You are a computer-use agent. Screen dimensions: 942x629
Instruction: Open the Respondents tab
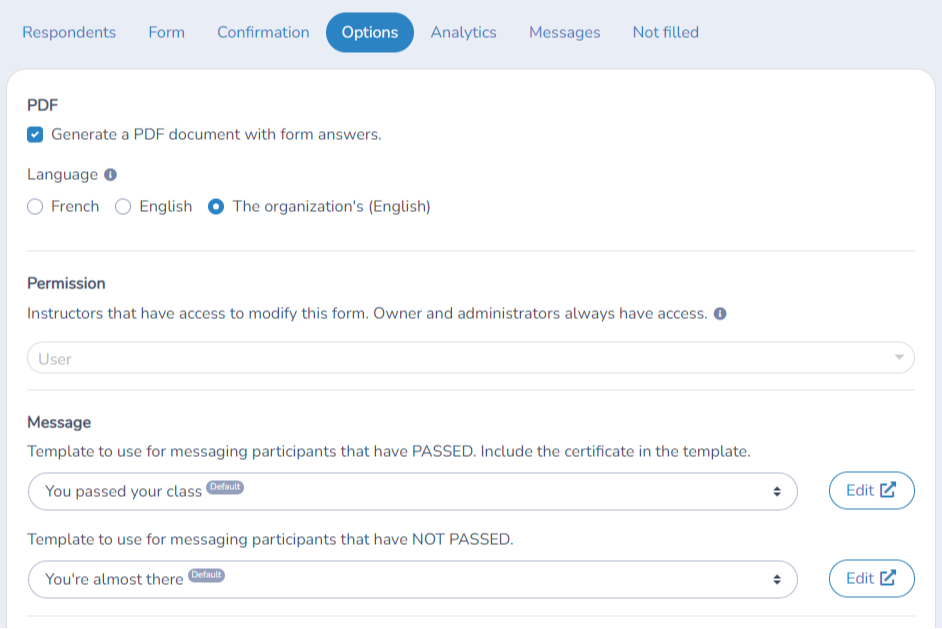click(x=69, y=32)
